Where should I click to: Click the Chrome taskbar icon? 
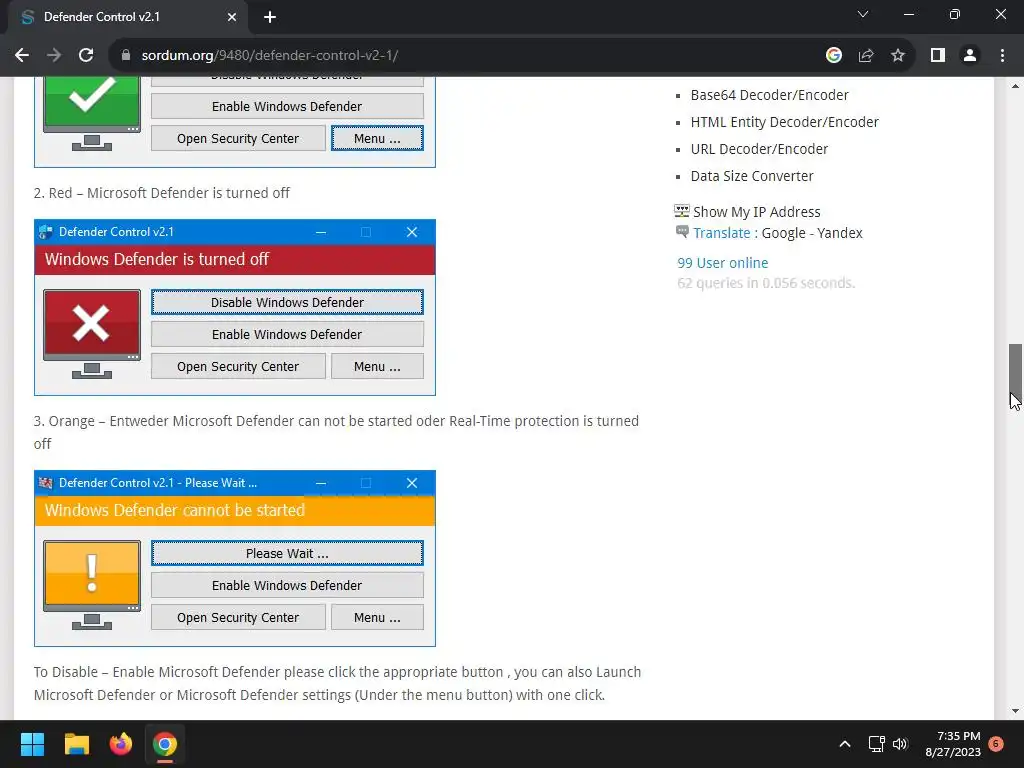165,744
